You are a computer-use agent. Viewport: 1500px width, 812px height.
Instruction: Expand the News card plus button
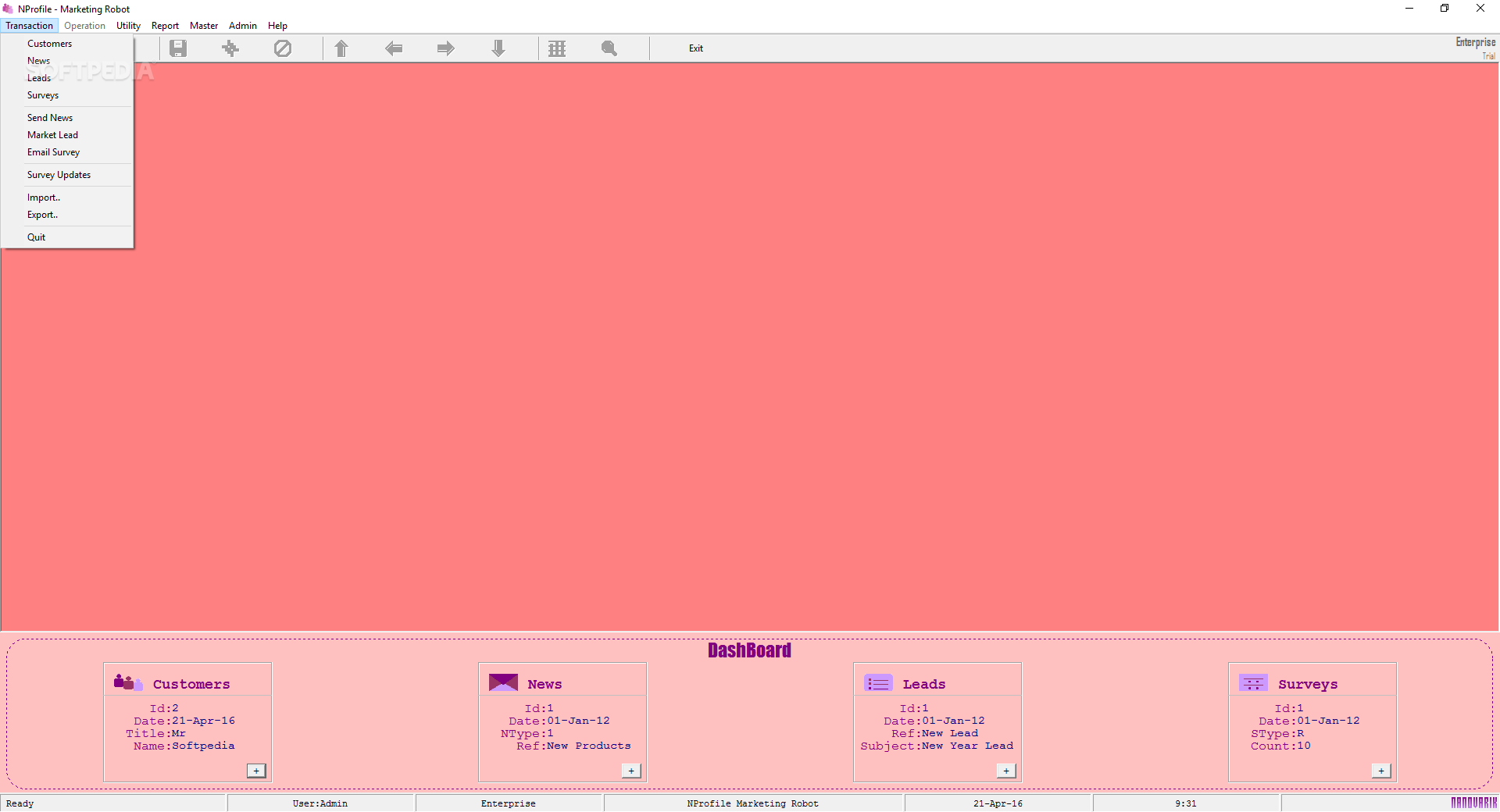coord(631,771)
